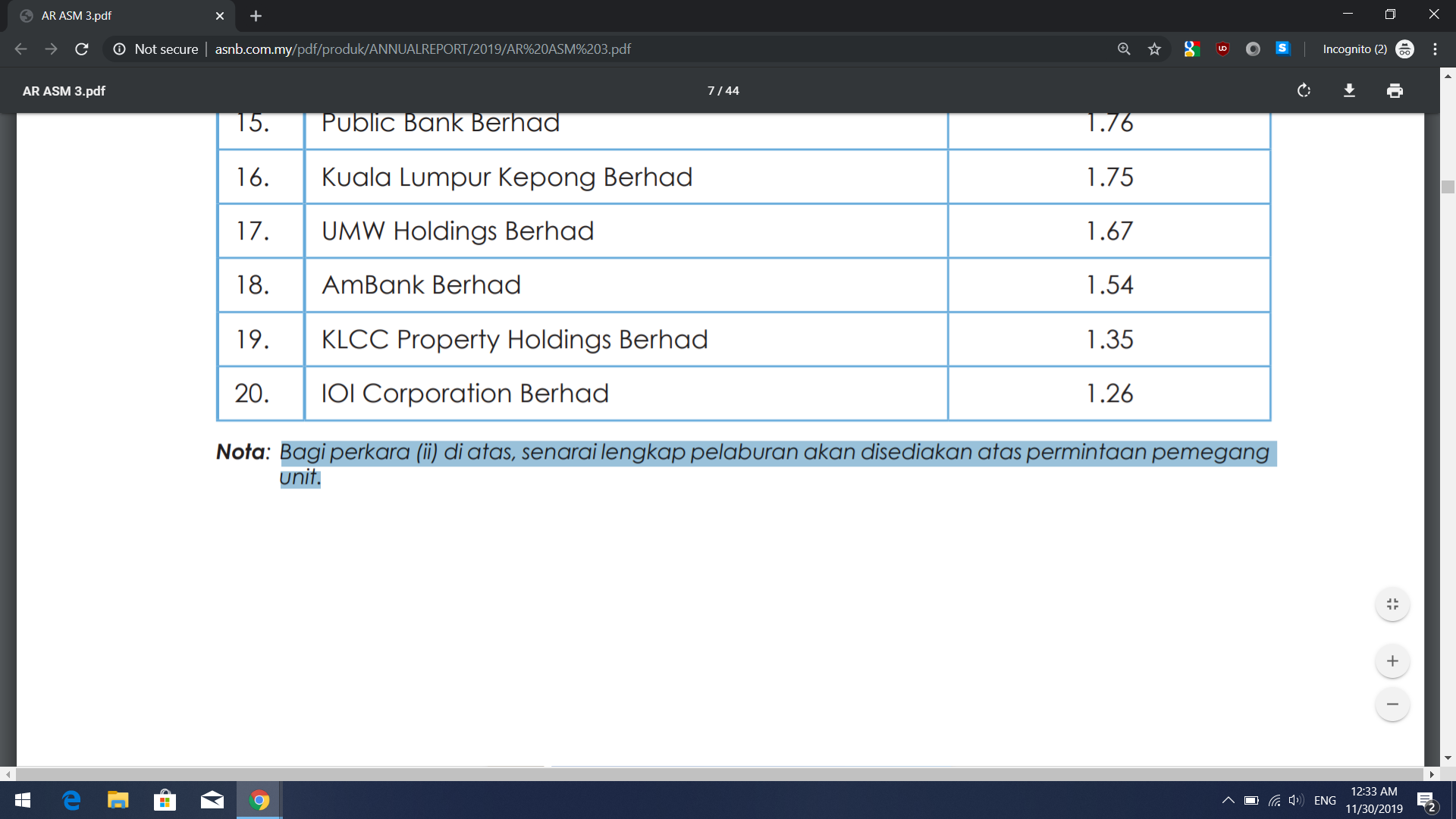Download the PDF file
Viewport: 1456px width, 819px height.
coord(1349,90)
